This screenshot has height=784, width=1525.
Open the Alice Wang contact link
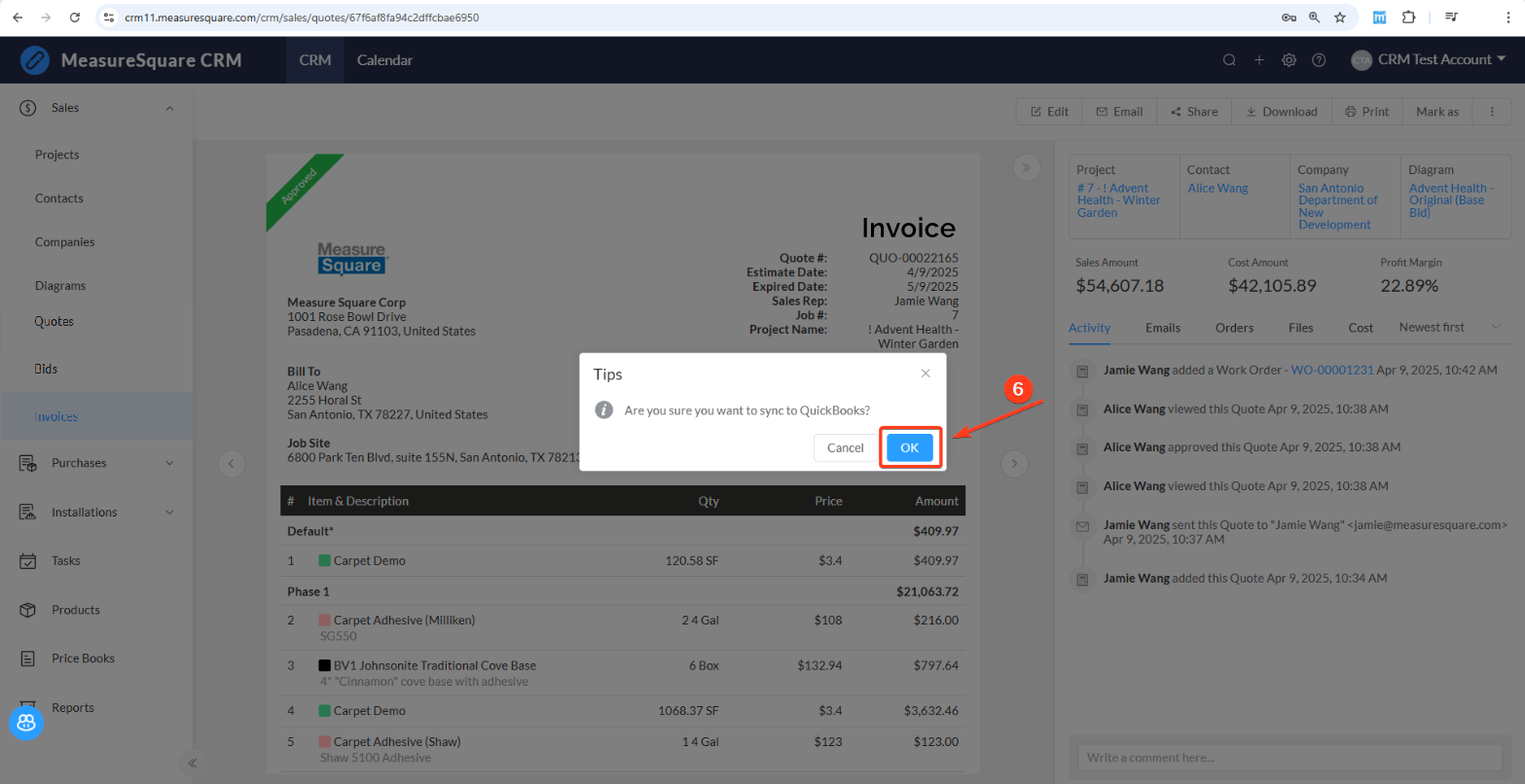click(1217, 189)
